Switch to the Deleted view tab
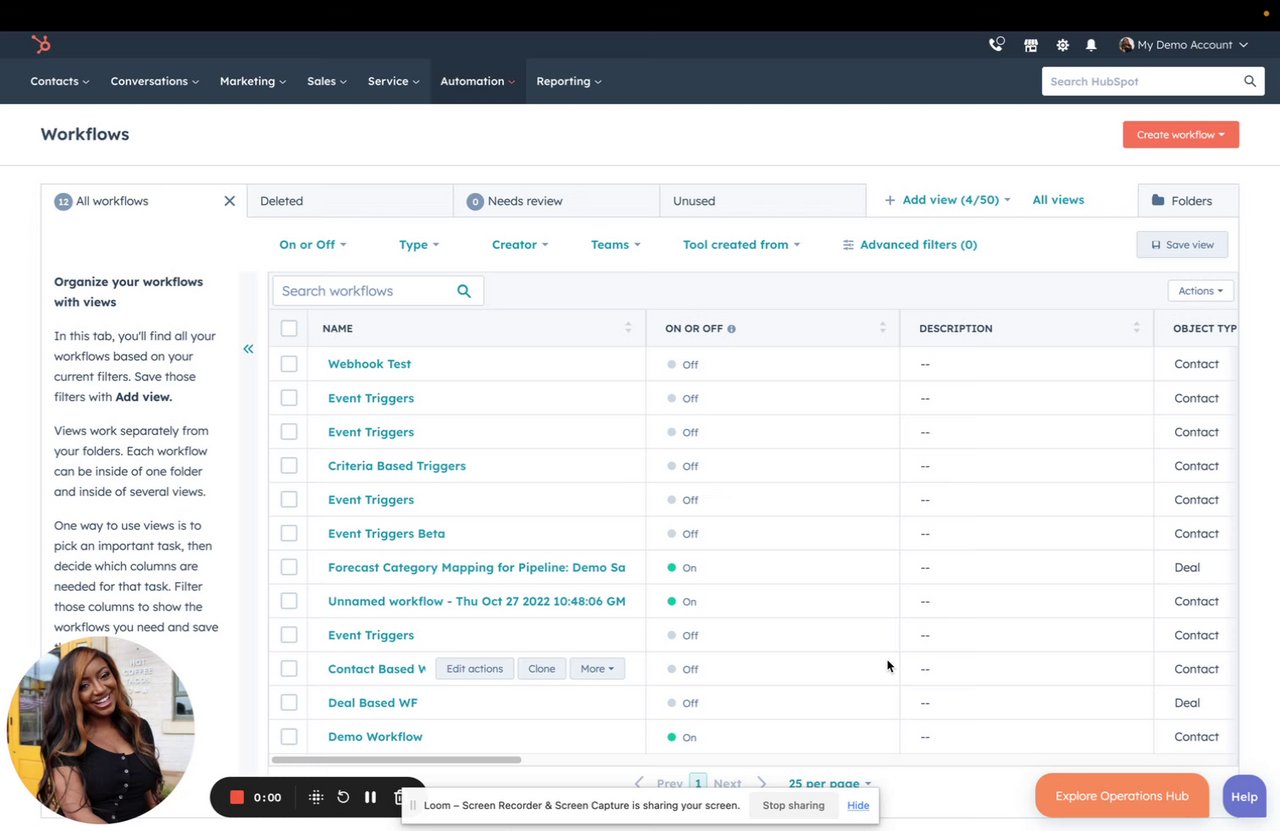Viewport: 1280px width, 831px height. pyautogui.click(x=350, y=201)
